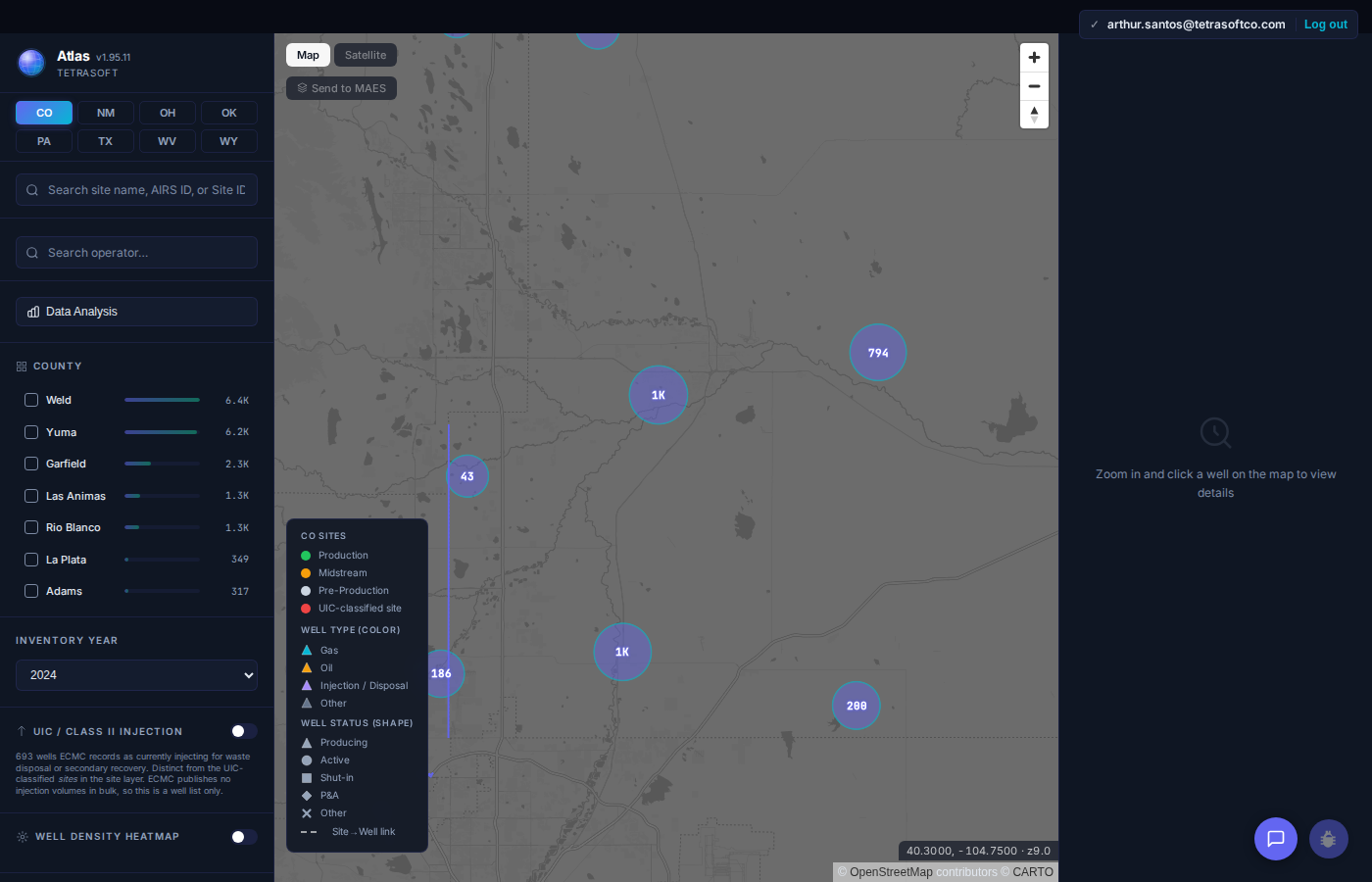The width and height of the screenshot is (1372, 882).
Task: Click the sun icon beside Well Density Heatmap
Action: [x=23, y=837]
